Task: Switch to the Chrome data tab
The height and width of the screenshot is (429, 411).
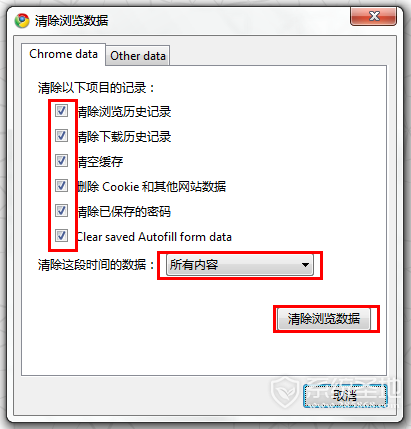Action: [63, 54]
